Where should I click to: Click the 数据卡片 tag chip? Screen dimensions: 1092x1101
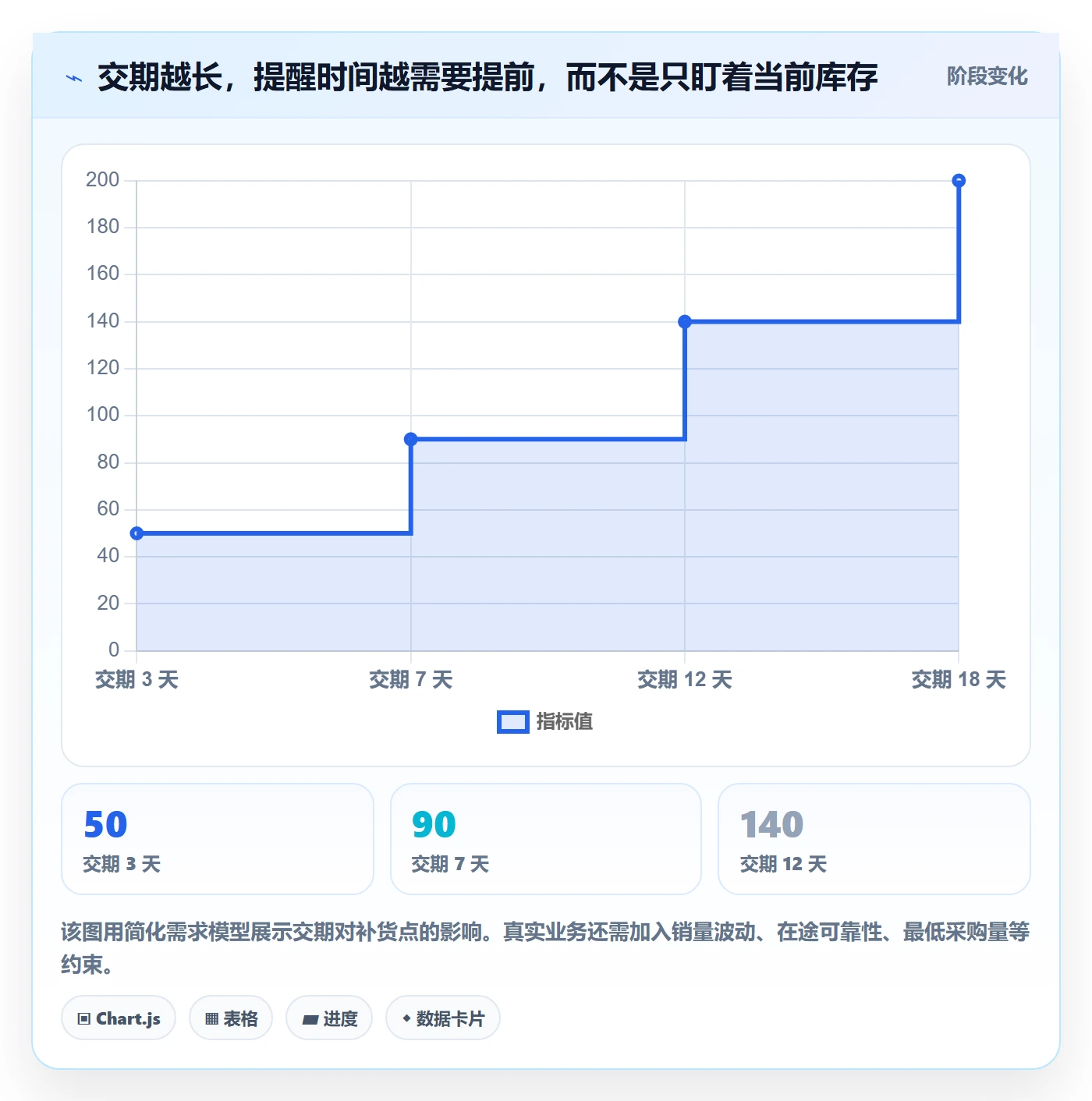pyautogui.click(x=443, y=1018)
